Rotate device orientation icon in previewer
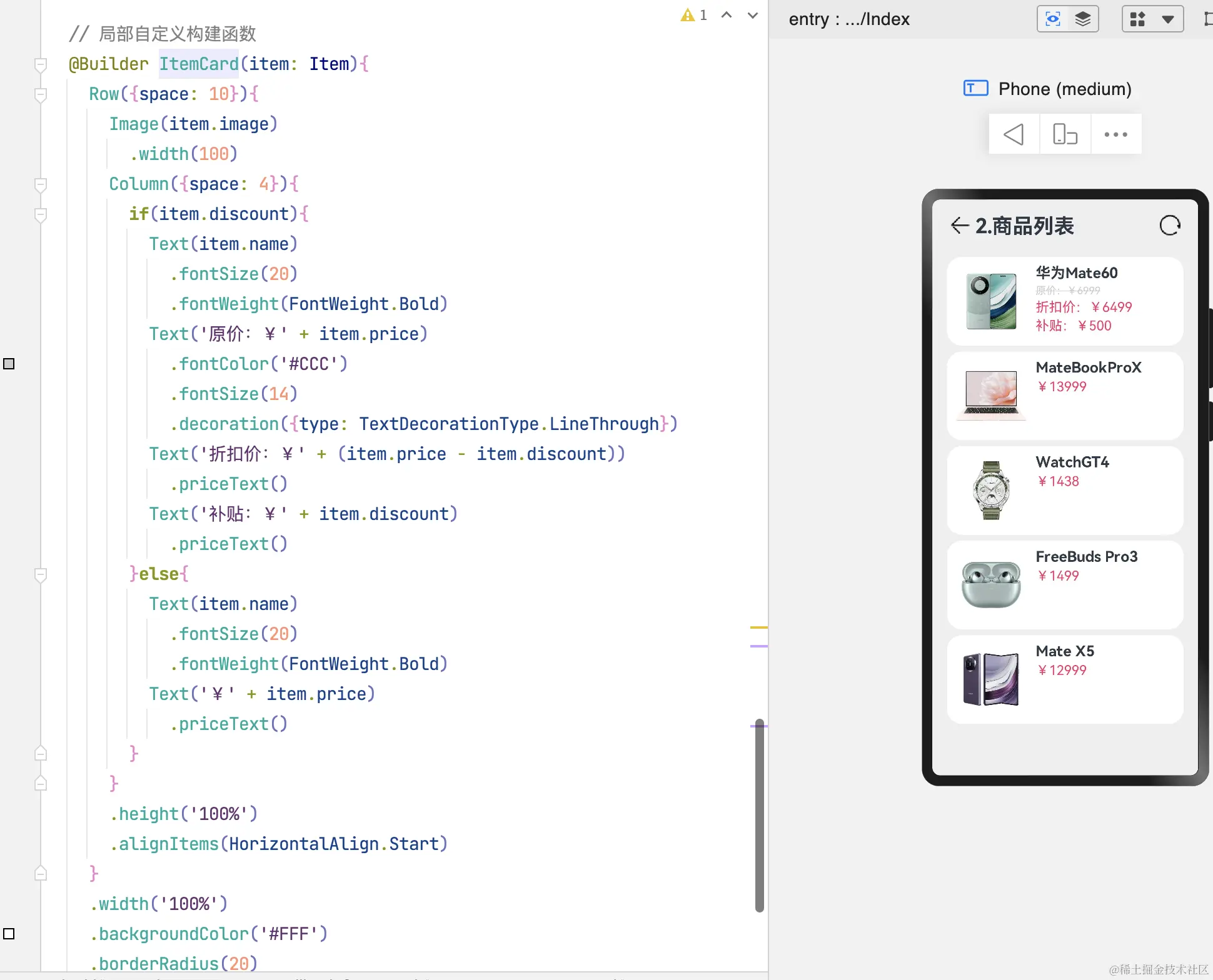Image resolution: width=1213 pixels, height=980 pixels. 1065,134
